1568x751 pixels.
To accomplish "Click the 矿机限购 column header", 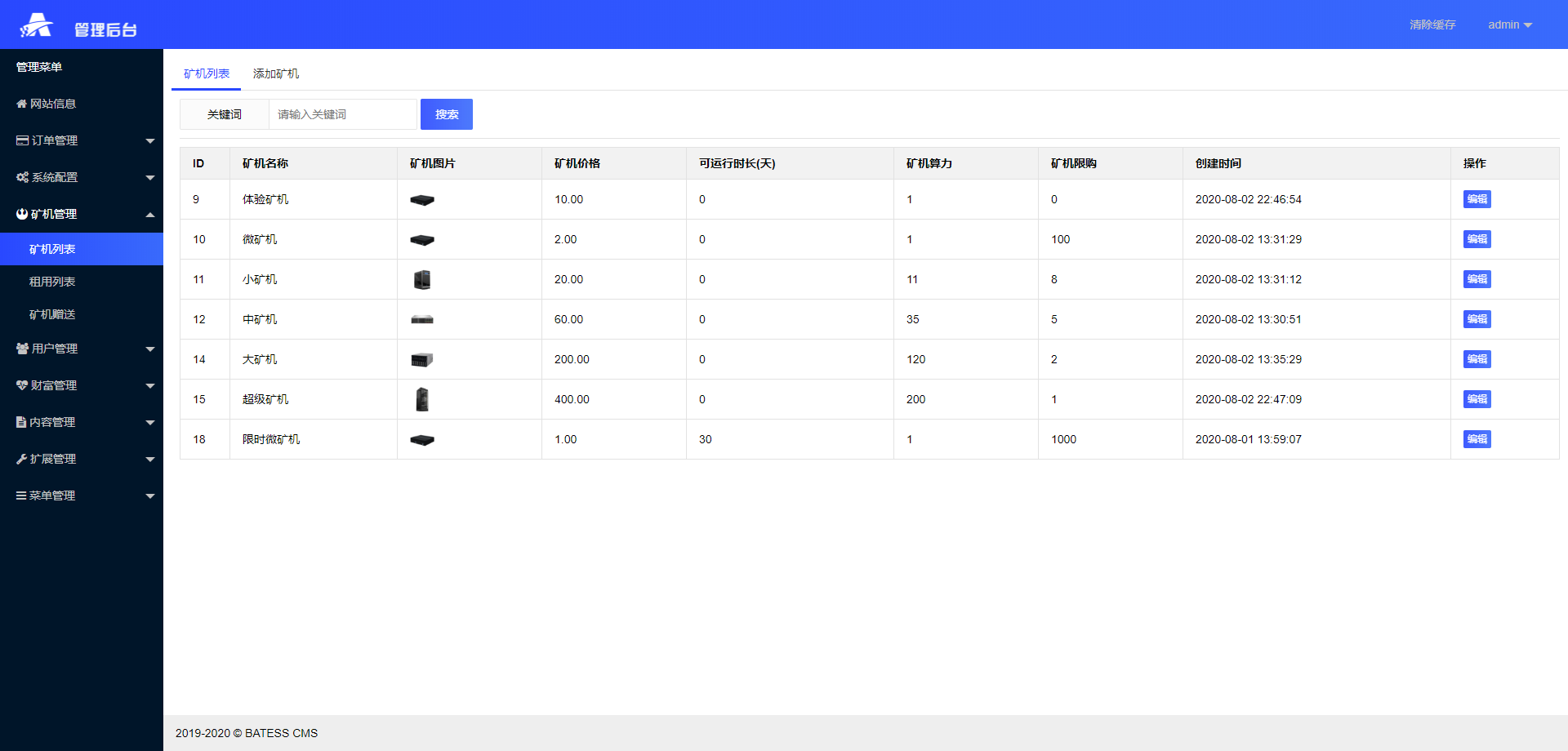I will coord(1111,163).
